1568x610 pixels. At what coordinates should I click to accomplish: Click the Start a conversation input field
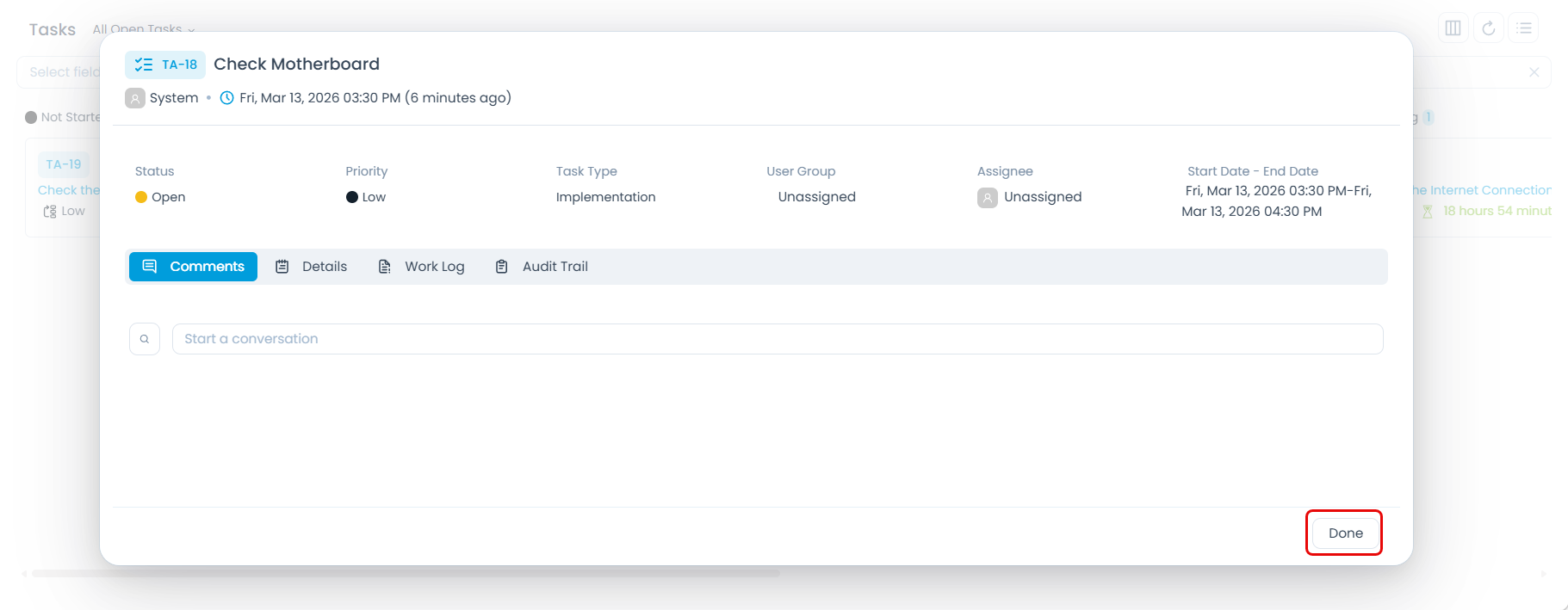pos(777,339)
